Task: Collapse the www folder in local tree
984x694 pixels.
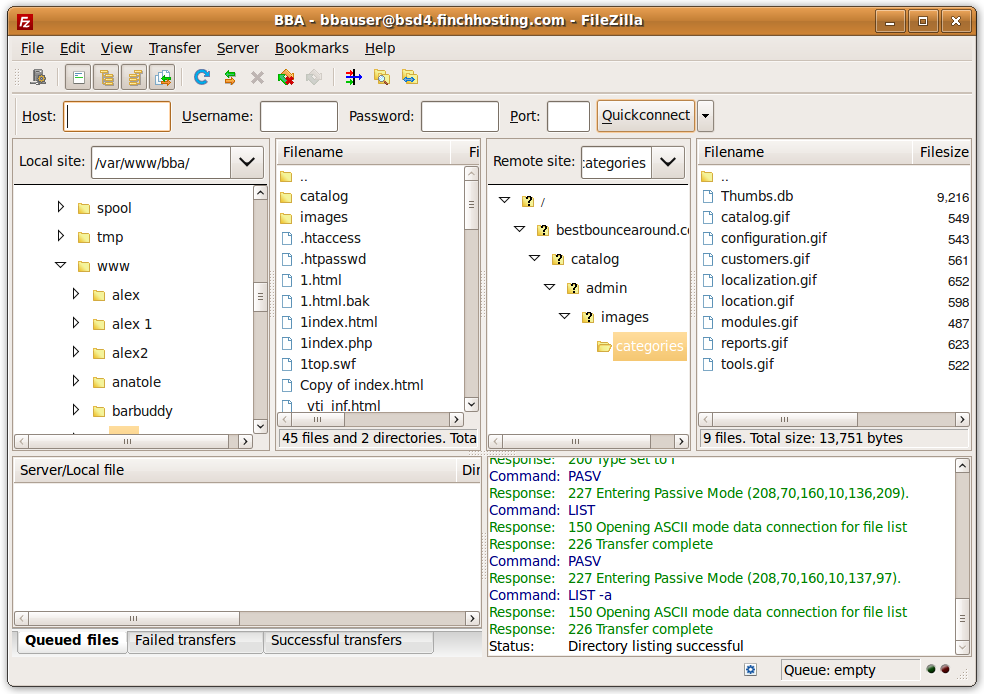Action: tap(60, 265)
